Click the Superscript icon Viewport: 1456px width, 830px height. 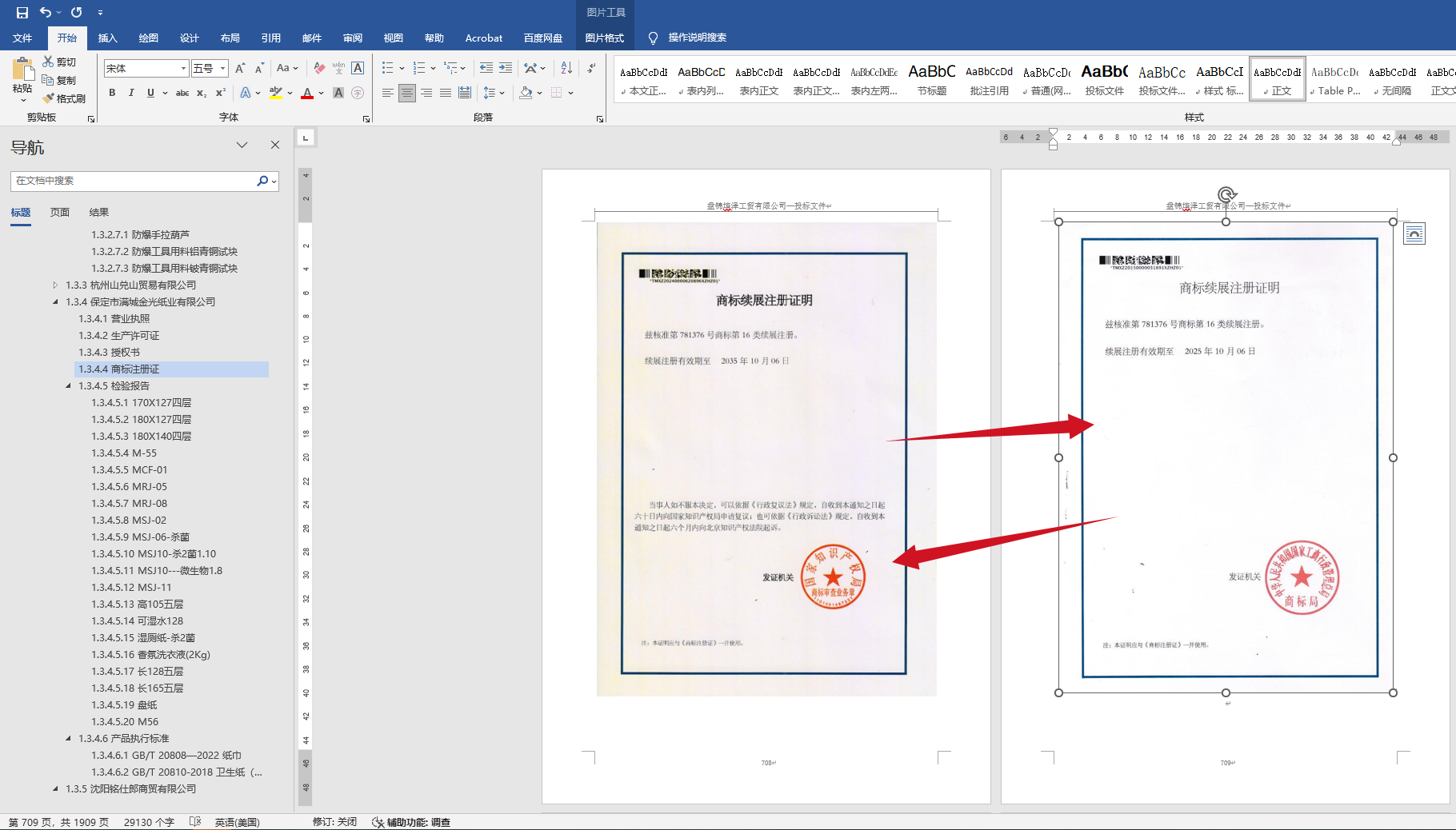pyautogui.click(x=221, y=93)
